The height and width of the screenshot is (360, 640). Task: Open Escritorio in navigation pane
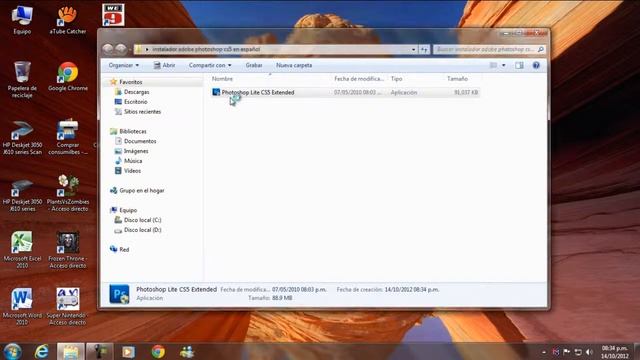[136, 102]
